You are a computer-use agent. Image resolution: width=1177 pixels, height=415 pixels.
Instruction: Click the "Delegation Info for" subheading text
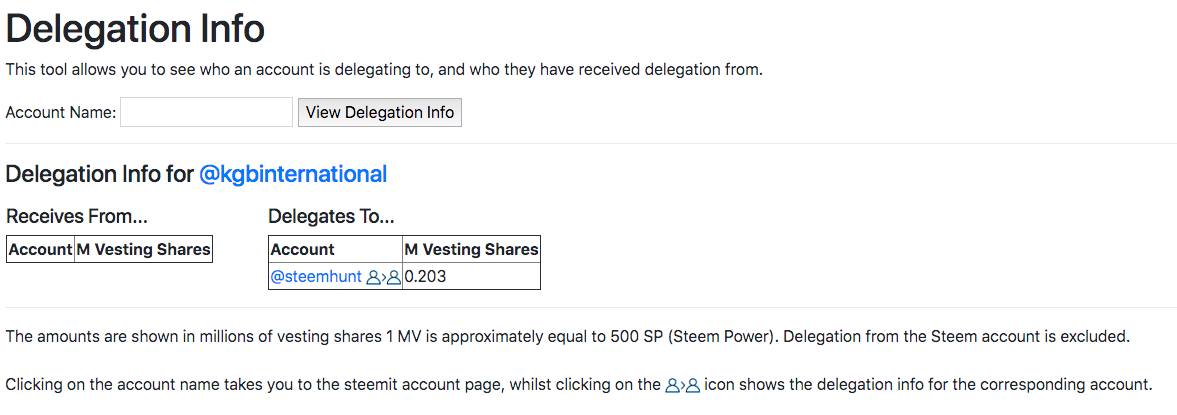(x=100, y=174)
